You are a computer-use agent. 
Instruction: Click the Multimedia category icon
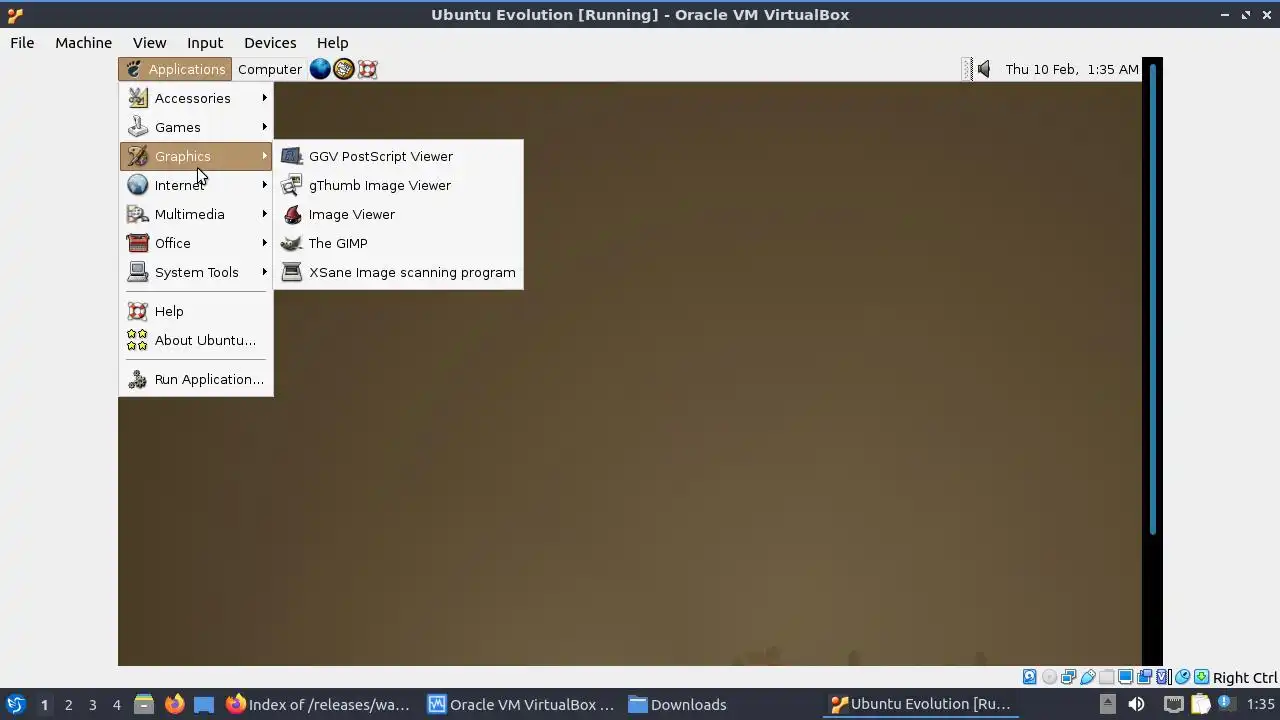(x=137, y=214)
